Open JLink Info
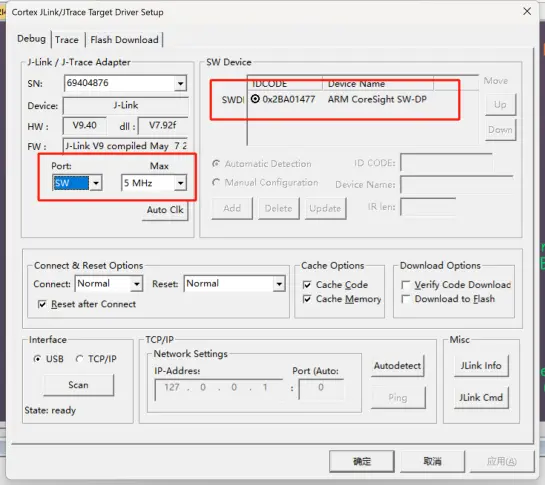 pos(481,365)
